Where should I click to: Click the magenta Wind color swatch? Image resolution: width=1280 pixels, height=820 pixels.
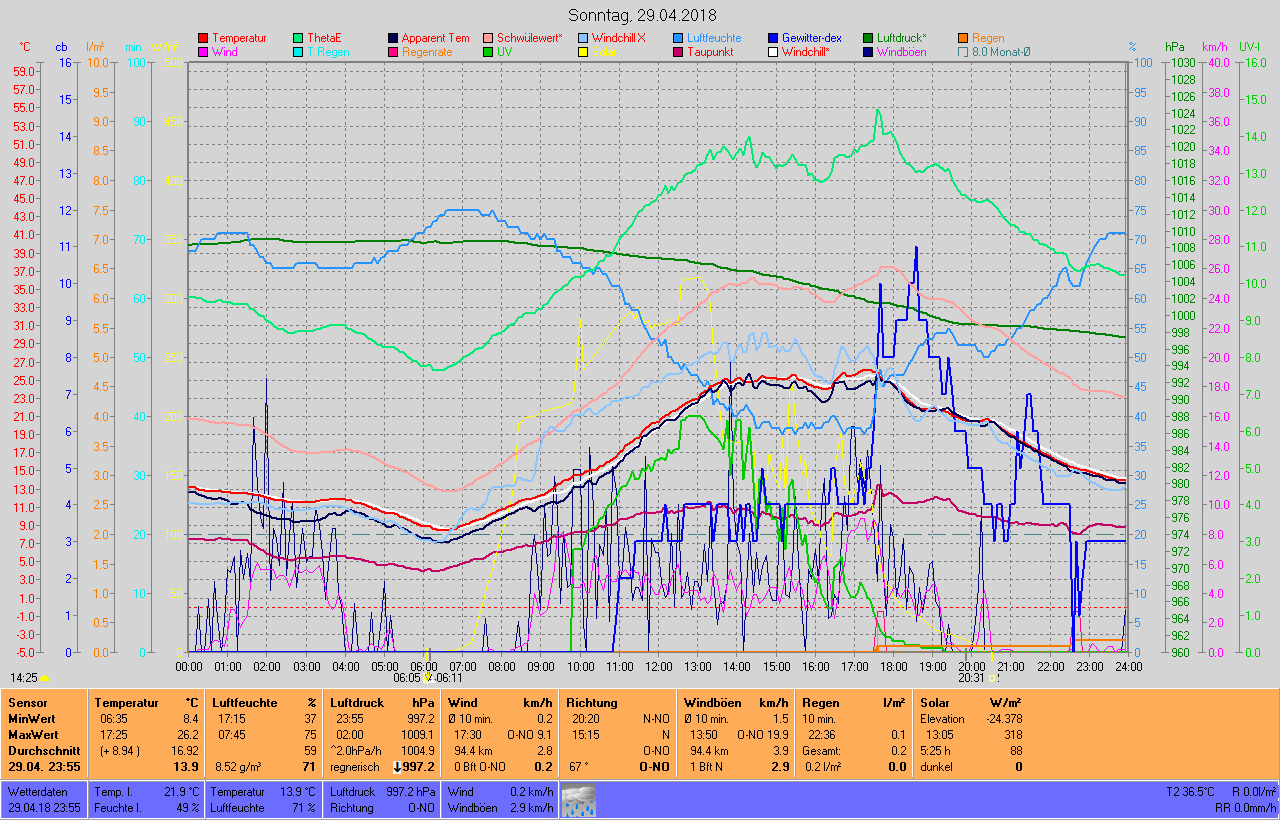pyautogui.click(x=204, y=52)
